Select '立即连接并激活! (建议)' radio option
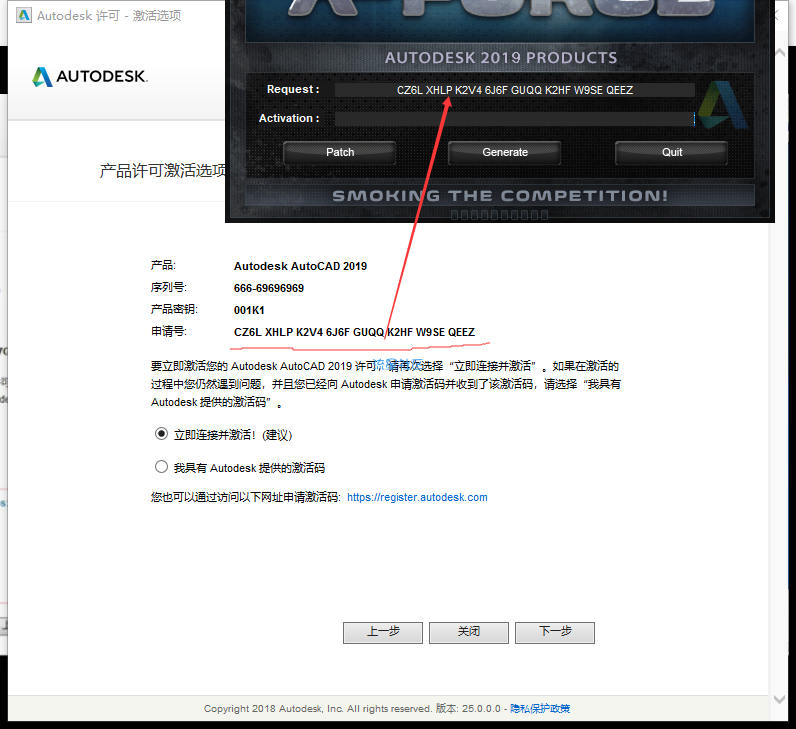Viewport: 796px width, 729px height. 161,434
